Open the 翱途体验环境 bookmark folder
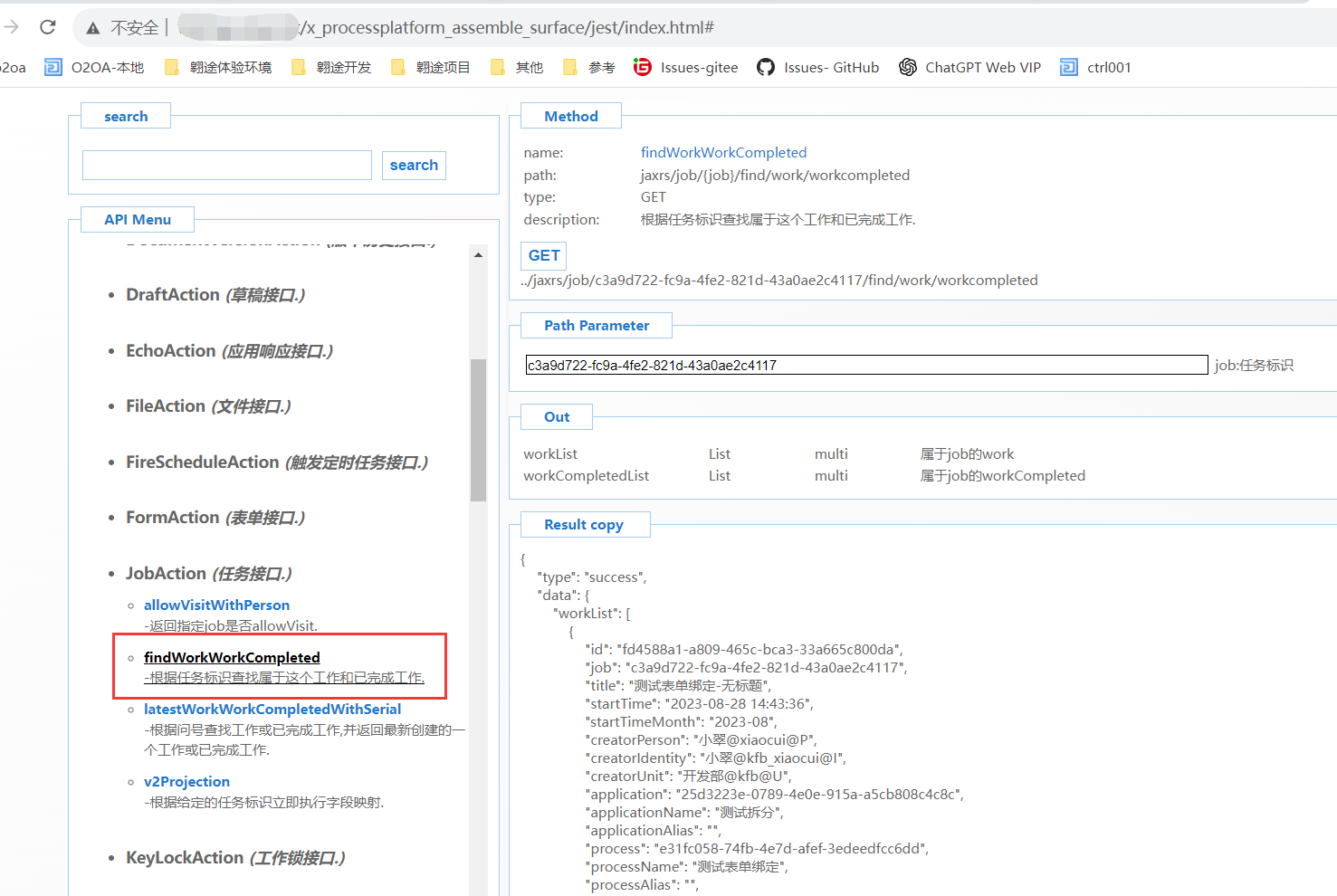1337x896 pixels. click(218, 67)
